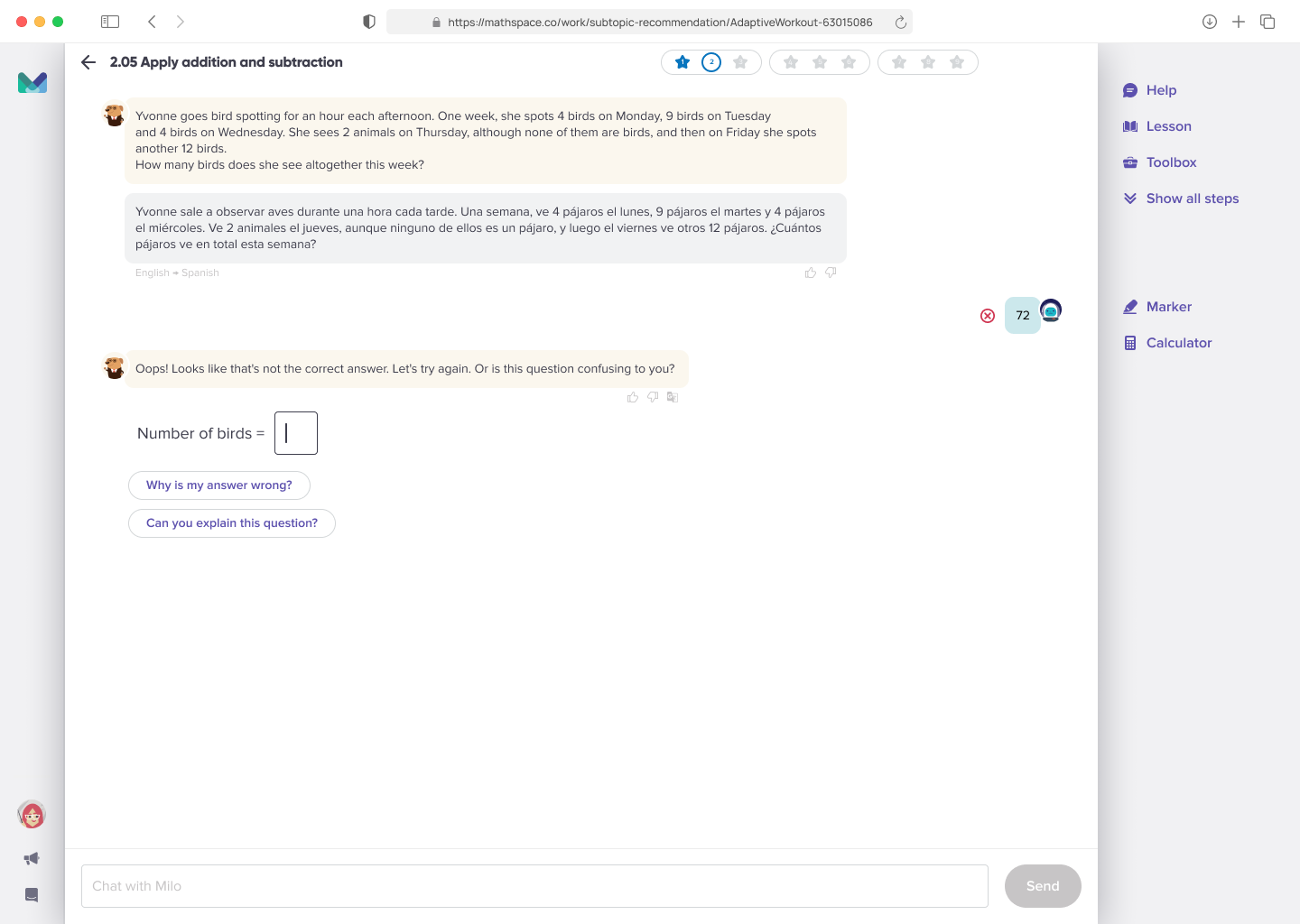Thumbs up the Spanish translation
The image size is (1300, 924).
coord(811,273)
